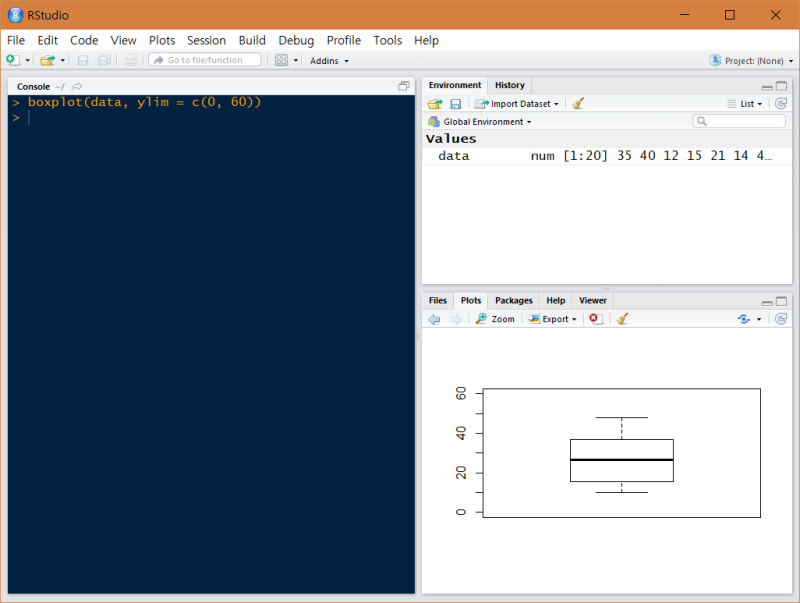
Task: Refresh the Environment pane
Action: point(781,103)
